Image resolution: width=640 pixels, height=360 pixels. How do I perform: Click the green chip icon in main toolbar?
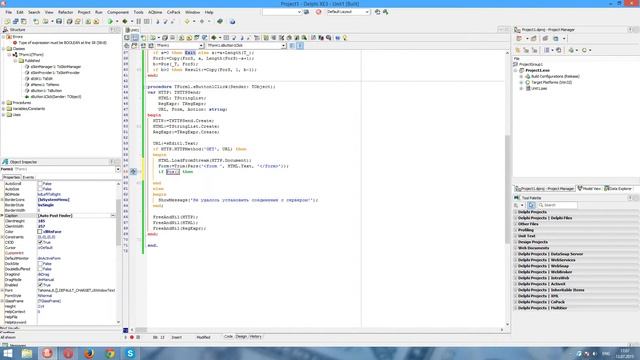tap(220, 21)
